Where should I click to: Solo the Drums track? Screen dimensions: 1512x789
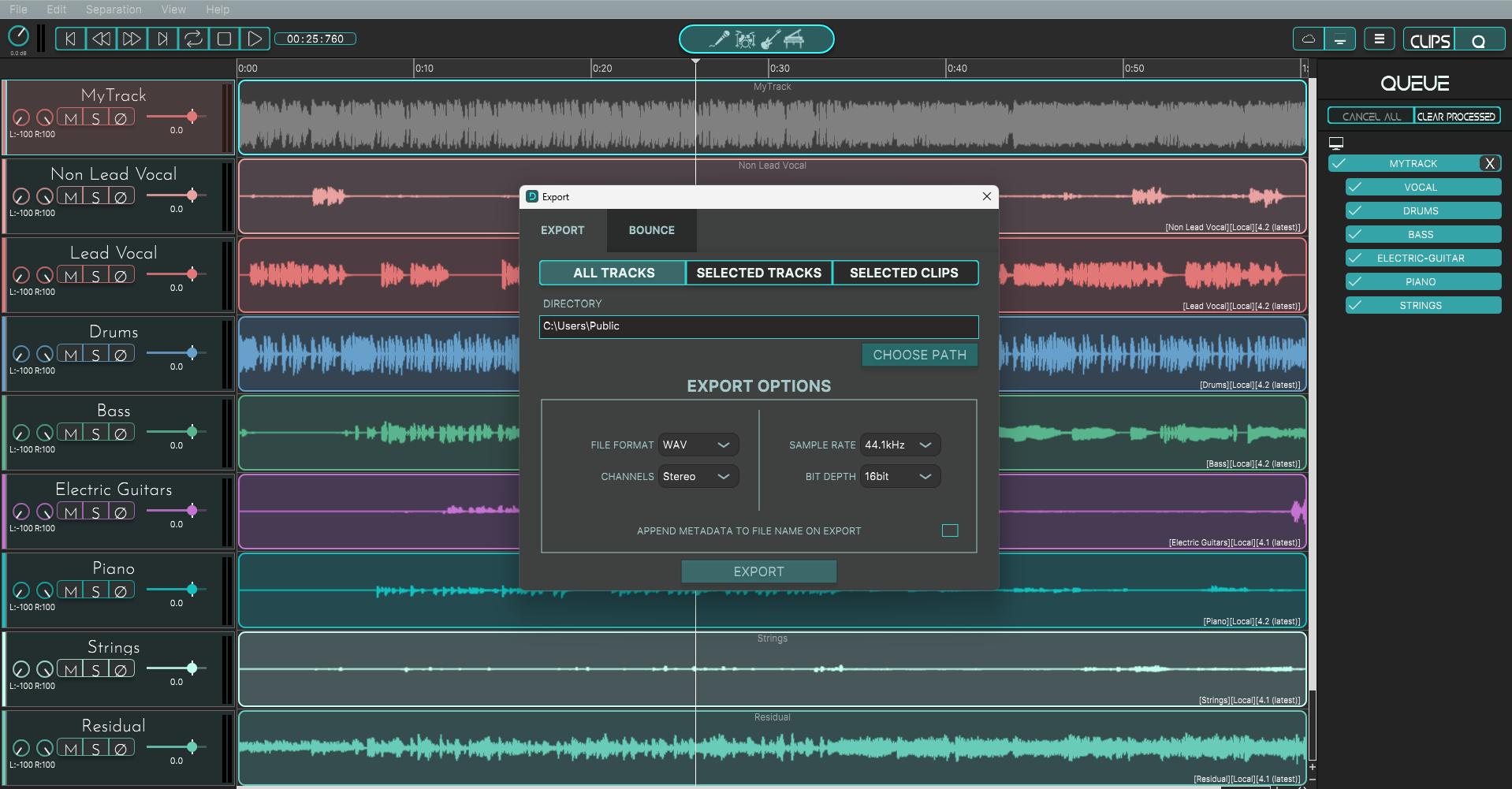pyautogui.click(x=95, y=353)
